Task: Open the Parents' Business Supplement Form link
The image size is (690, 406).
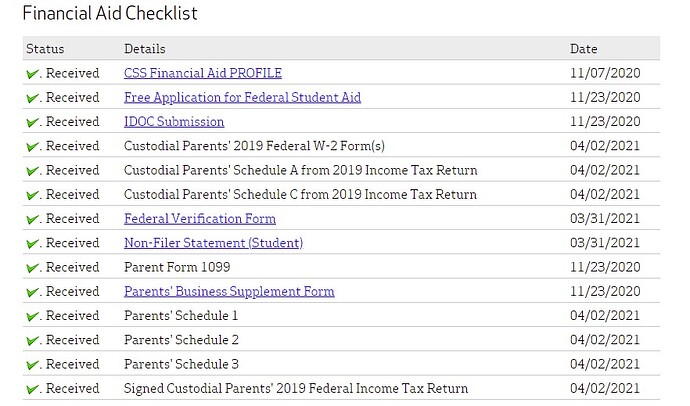Action: coord(229,292)
